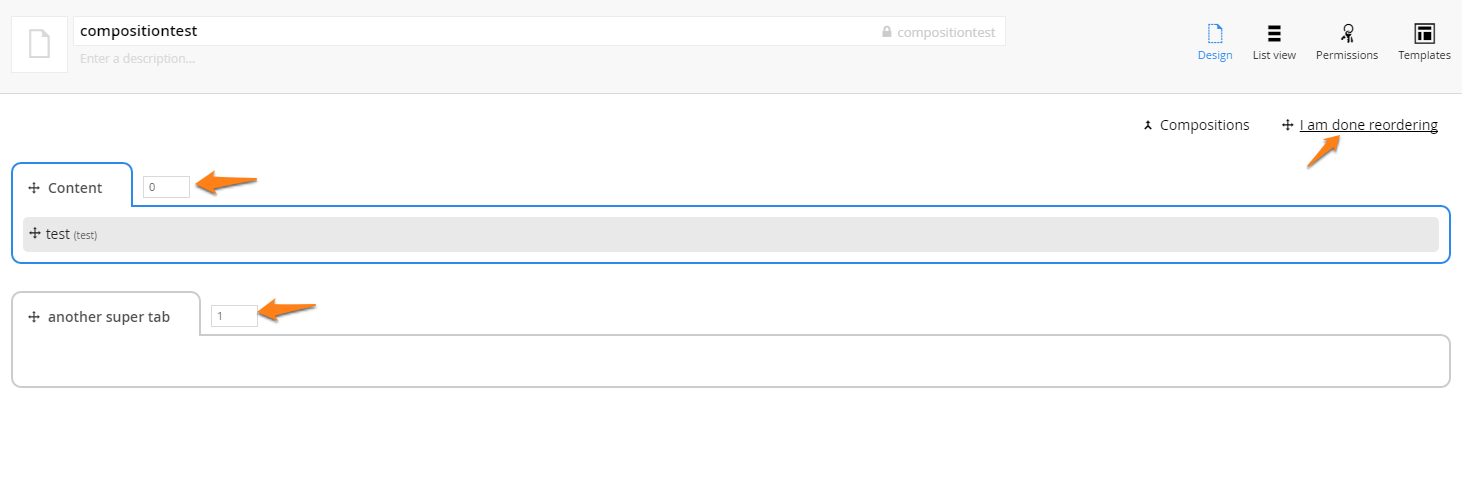Click I am done reordering link
Screen dimensions: 1462x503
coord(1369,125)
